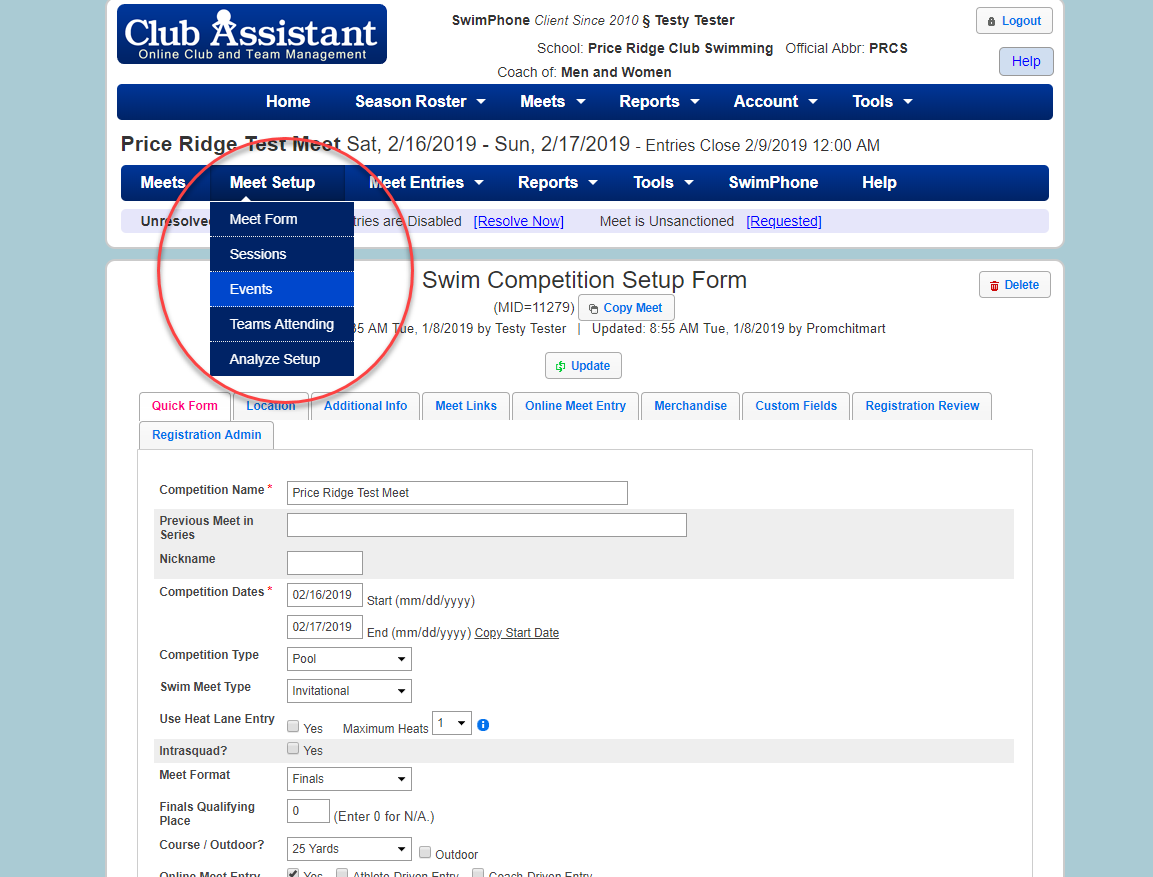Follow the Resolve Now link
The image size is (1153, 877).
point(518,221)
